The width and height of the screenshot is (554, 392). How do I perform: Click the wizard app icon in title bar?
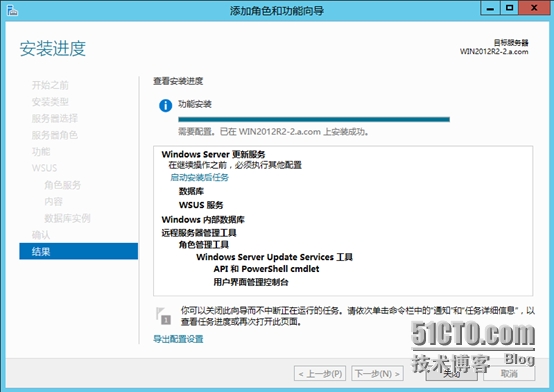click(12, 11)
